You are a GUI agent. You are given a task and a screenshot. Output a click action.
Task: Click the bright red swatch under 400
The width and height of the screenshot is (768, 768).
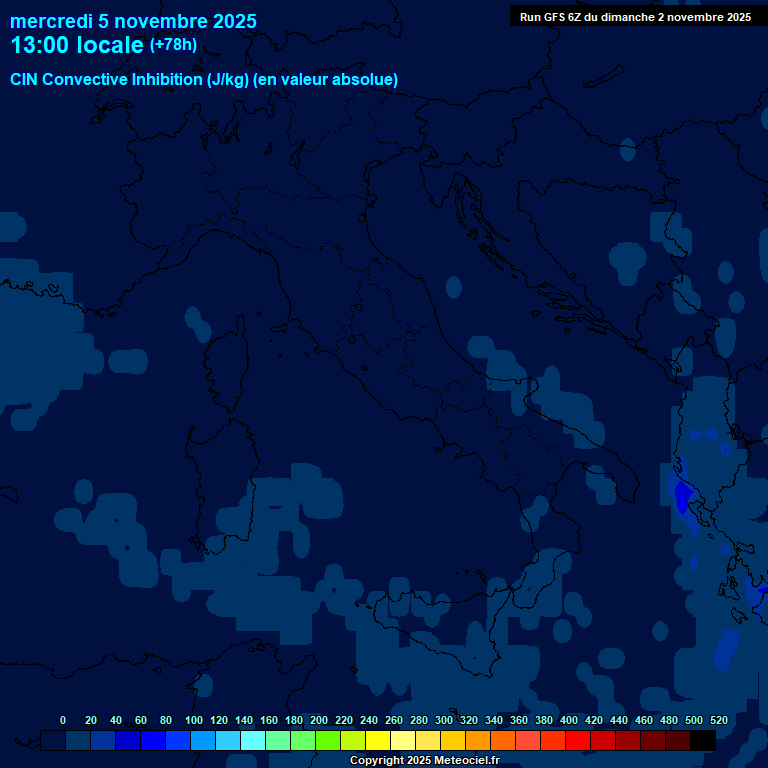pos(578,740)
